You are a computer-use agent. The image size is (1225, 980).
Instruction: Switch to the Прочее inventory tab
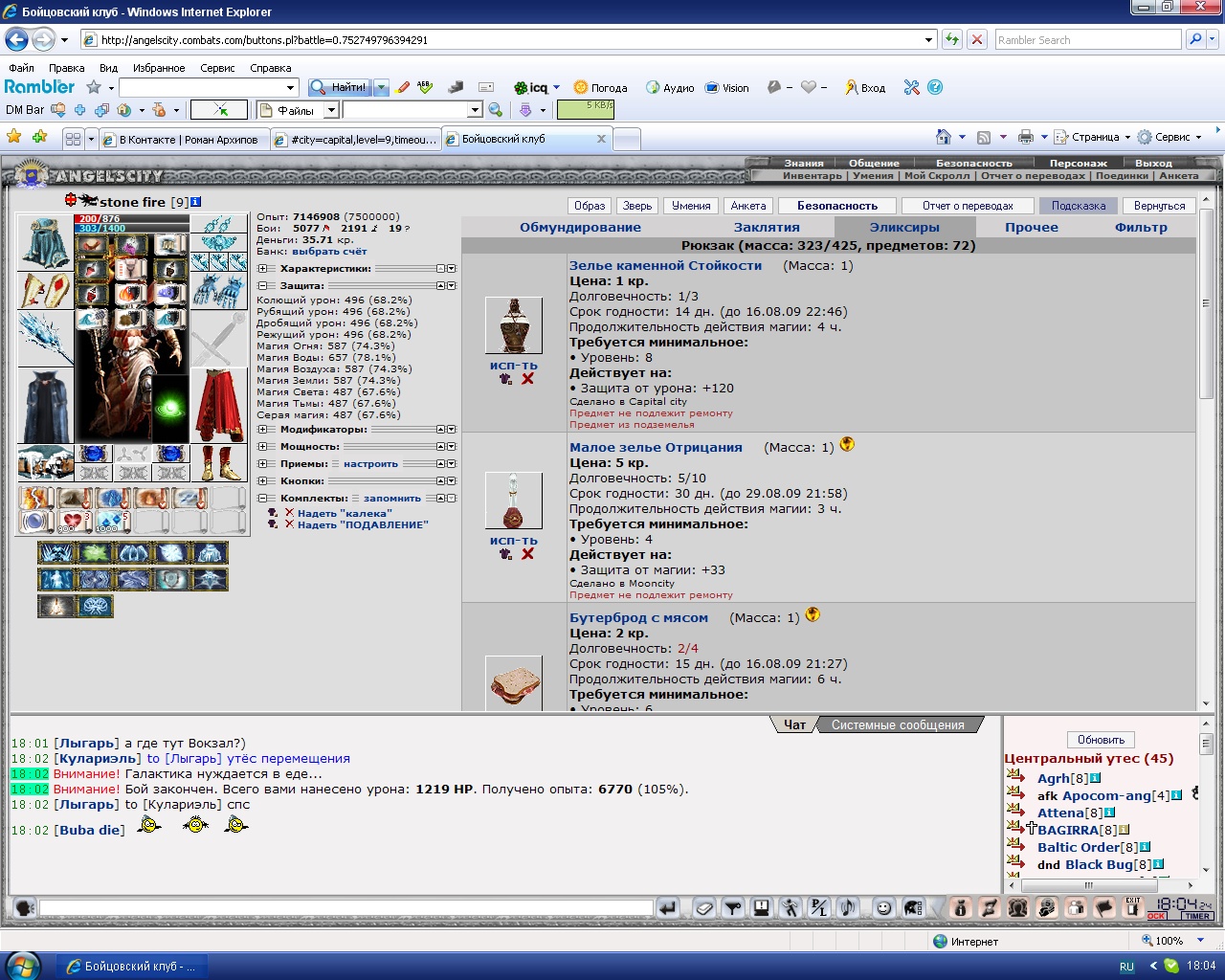pyautogui.click(x=1032, y=228)
